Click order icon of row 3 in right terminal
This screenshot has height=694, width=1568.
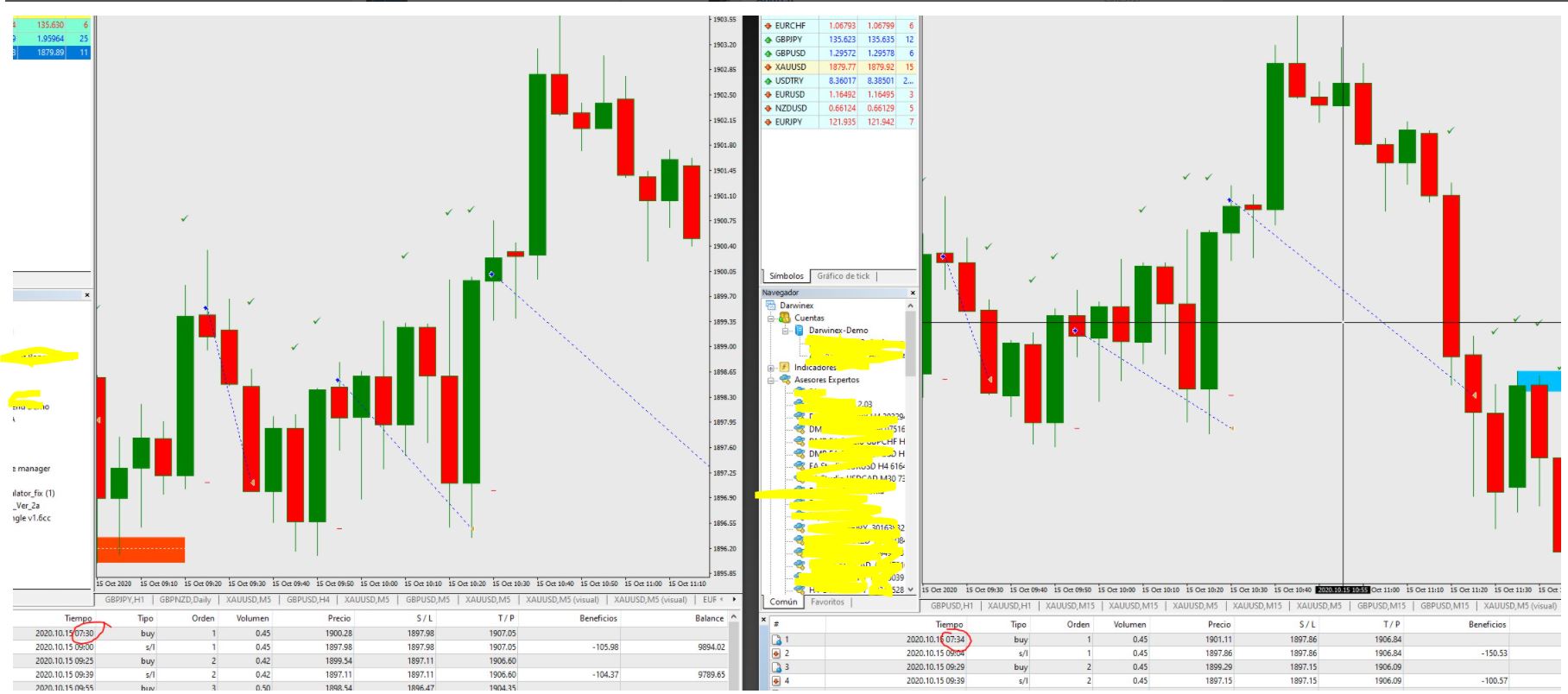click(x=776, y=667)
